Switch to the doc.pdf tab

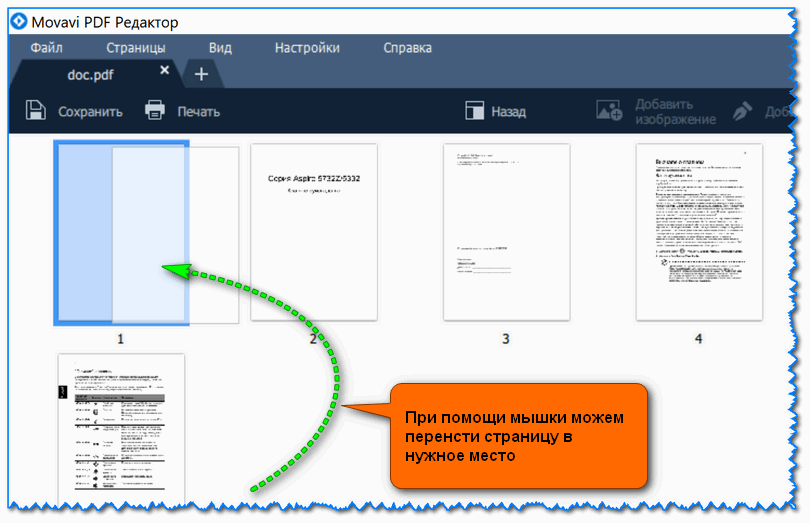tap(92, 74)
